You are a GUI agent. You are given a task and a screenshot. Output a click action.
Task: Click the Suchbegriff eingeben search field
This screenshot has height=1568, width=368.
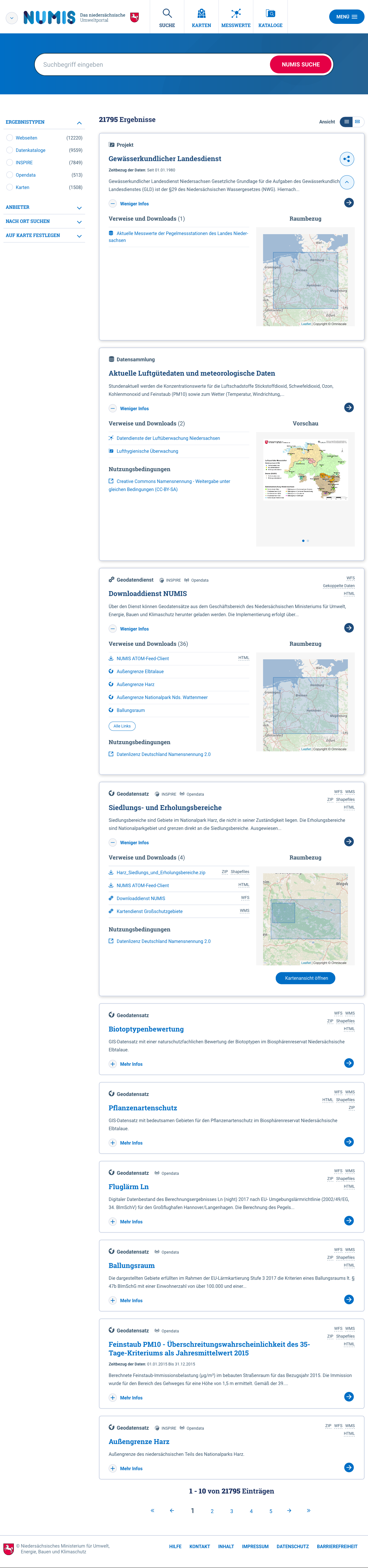[152, 64]
